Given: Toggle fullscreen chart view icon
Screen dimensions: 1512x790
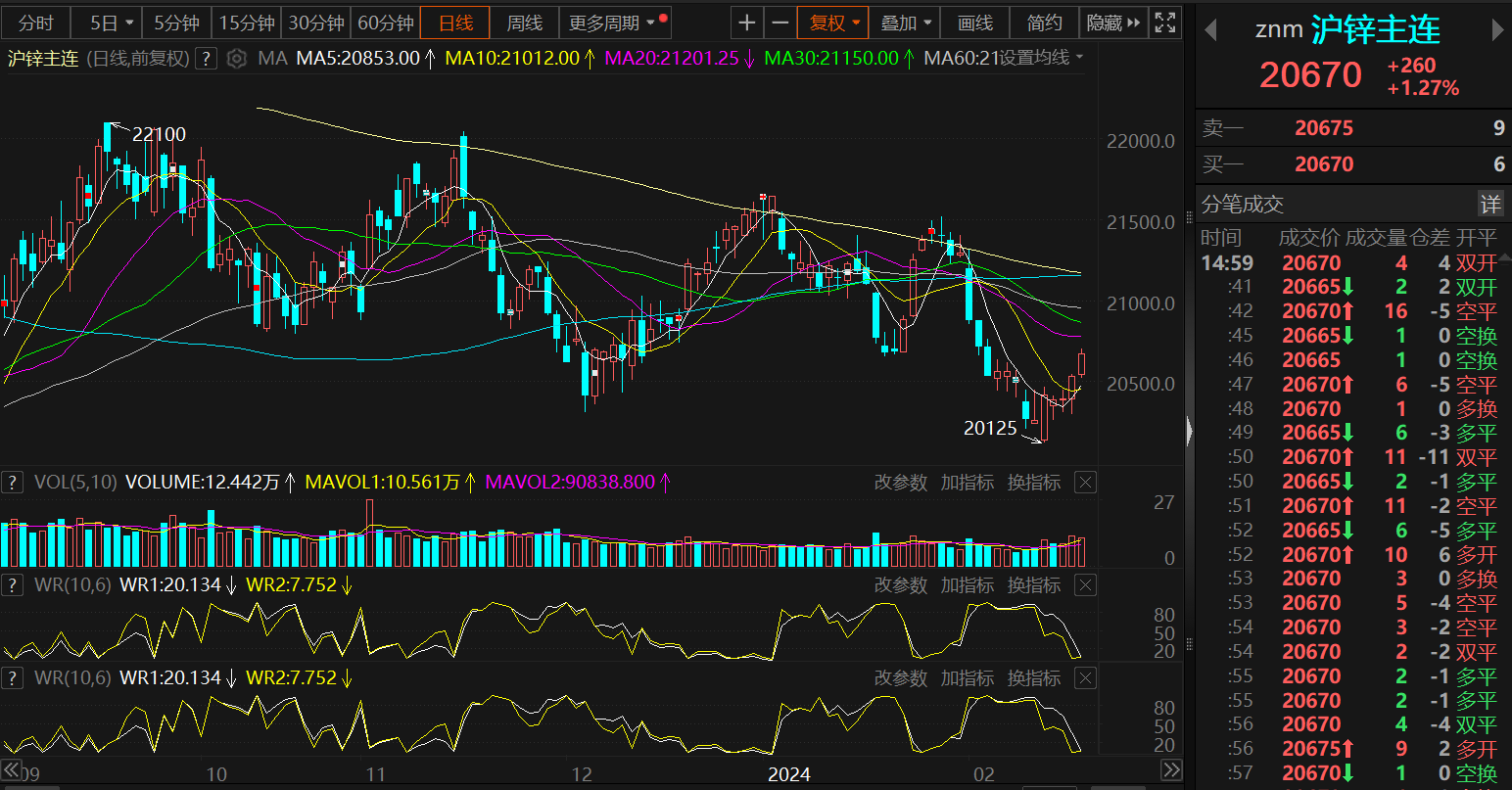Looking at the screenshot, I should coord(1164,23).
